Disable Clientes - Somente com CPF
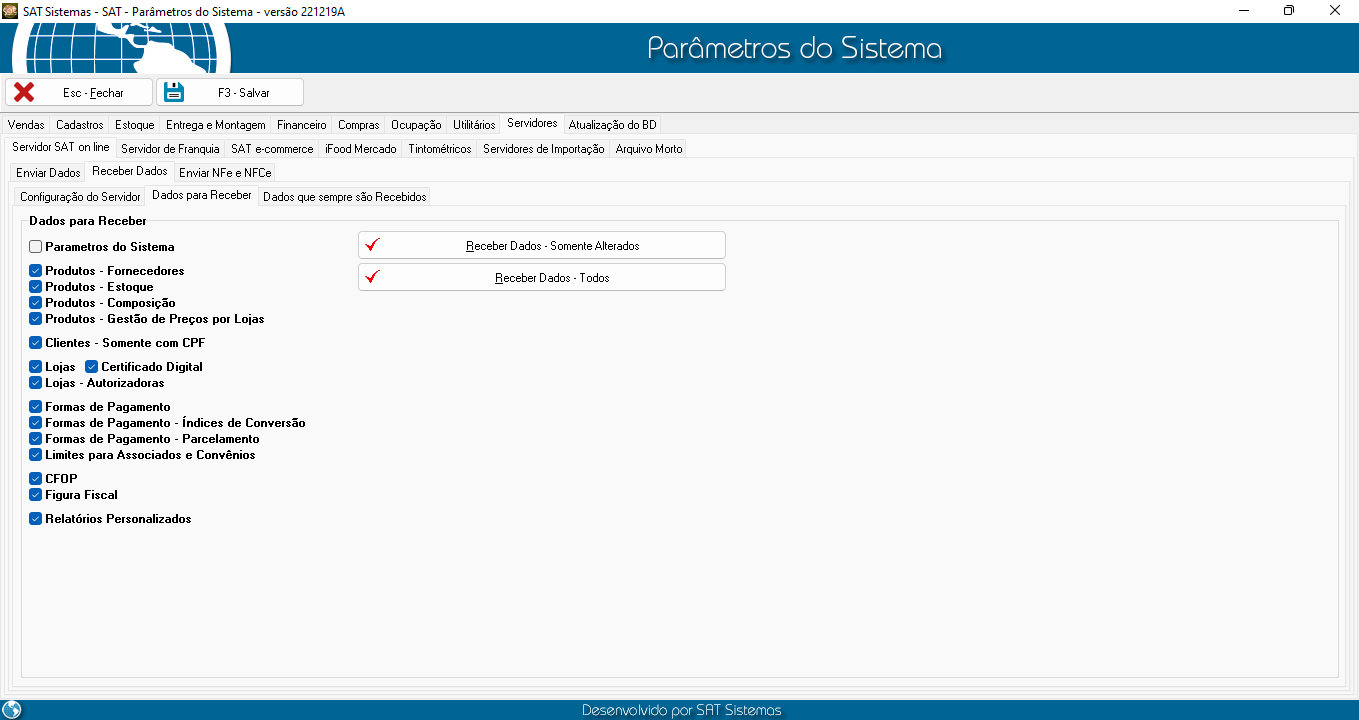The width and height of the screenshot is (1359, 720). [36, 343]
